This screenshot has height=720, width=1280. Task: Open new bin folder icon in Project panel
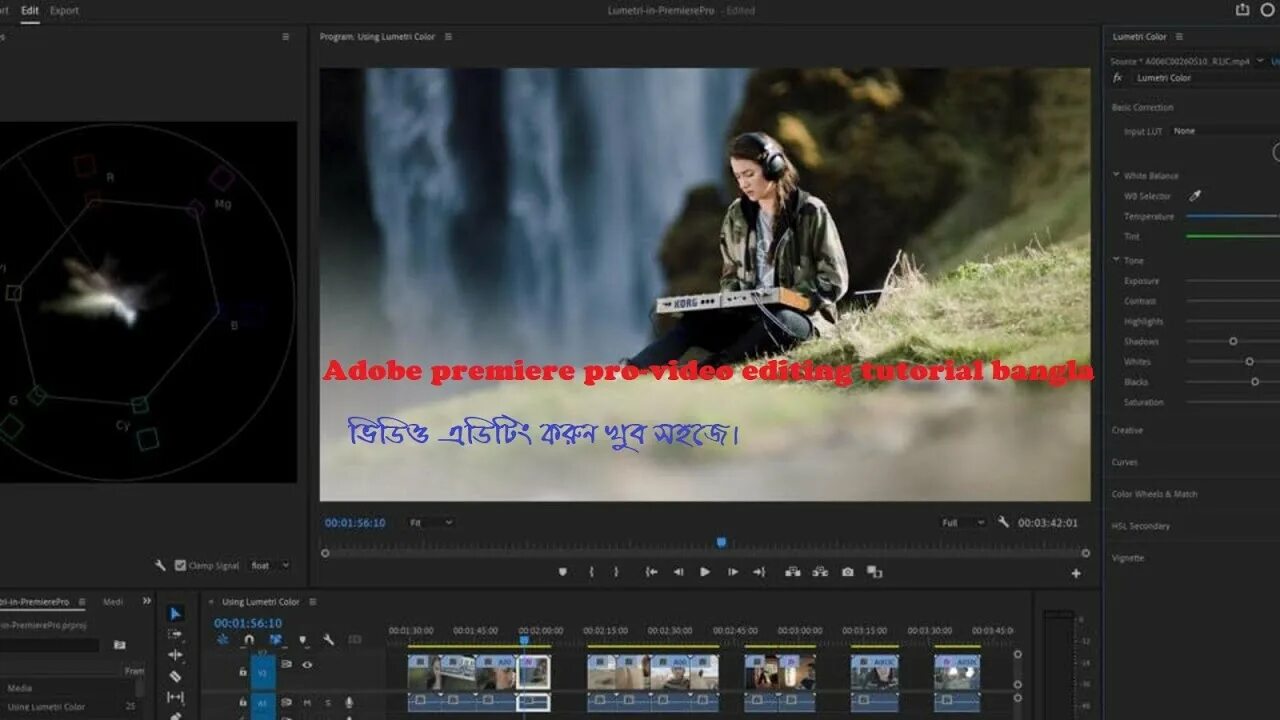(x=120, y=645)
